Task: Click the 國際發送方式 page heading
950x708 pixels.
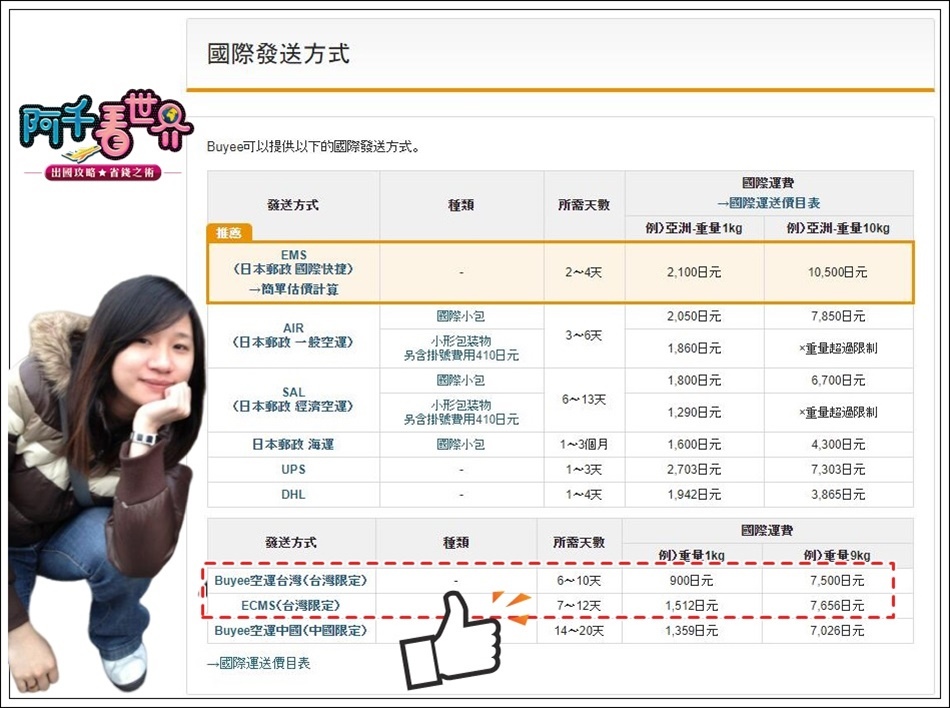Action: click(x=278, y=53)
